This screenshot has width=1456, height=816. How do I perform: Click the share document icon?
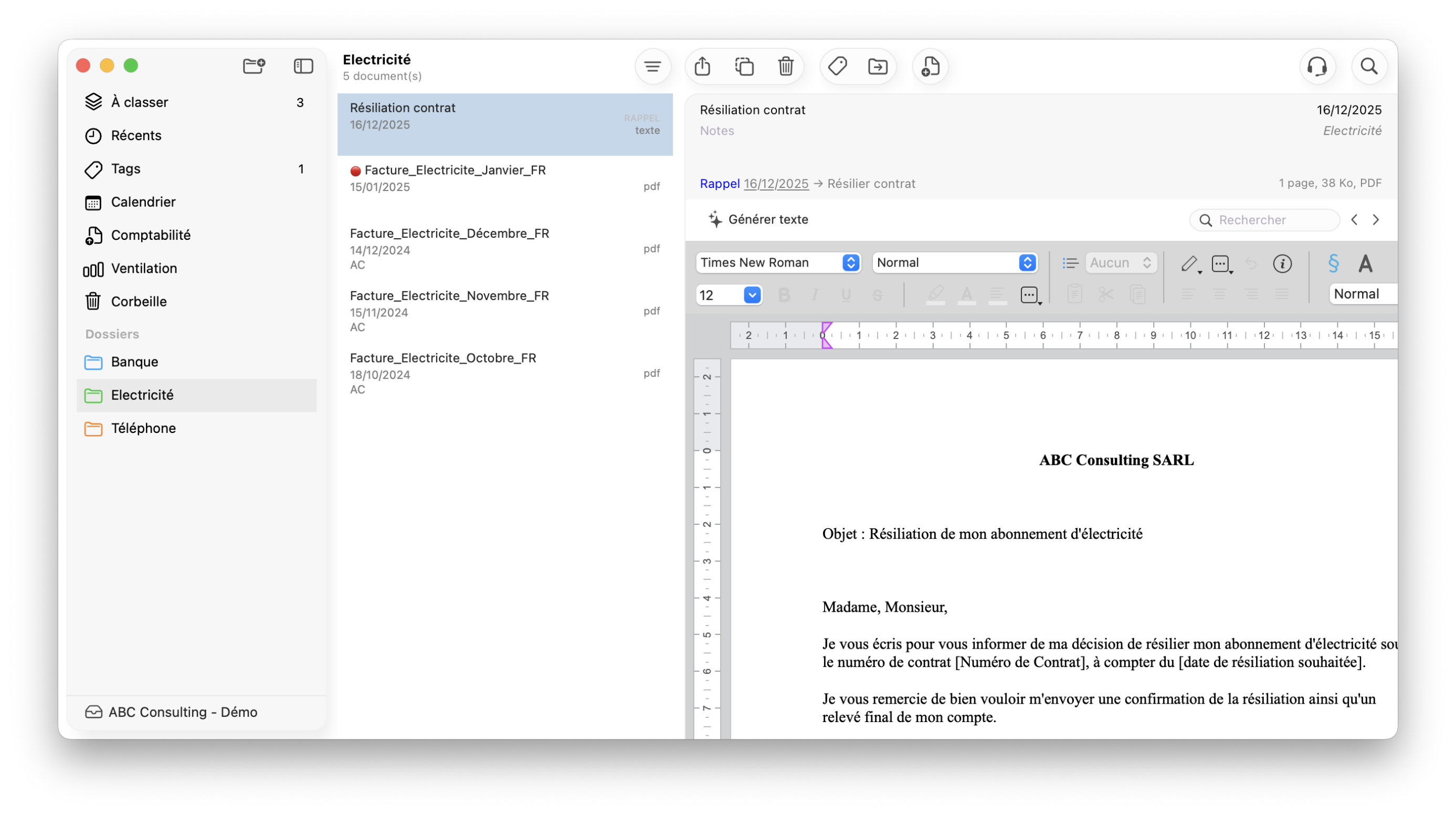tap(702, 67)
